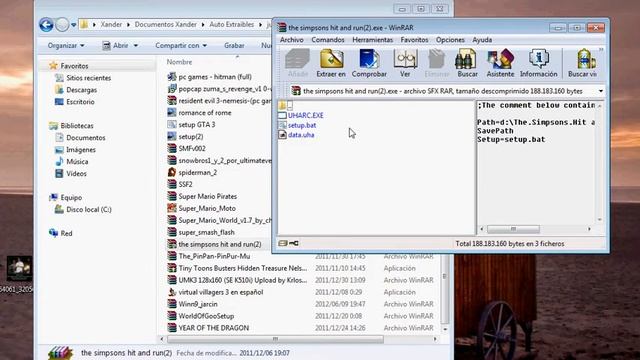The width and height of the screenshot is (640, 360).
Task: Open the Organizar dropdown in Explorer
Action: [66, 46]
